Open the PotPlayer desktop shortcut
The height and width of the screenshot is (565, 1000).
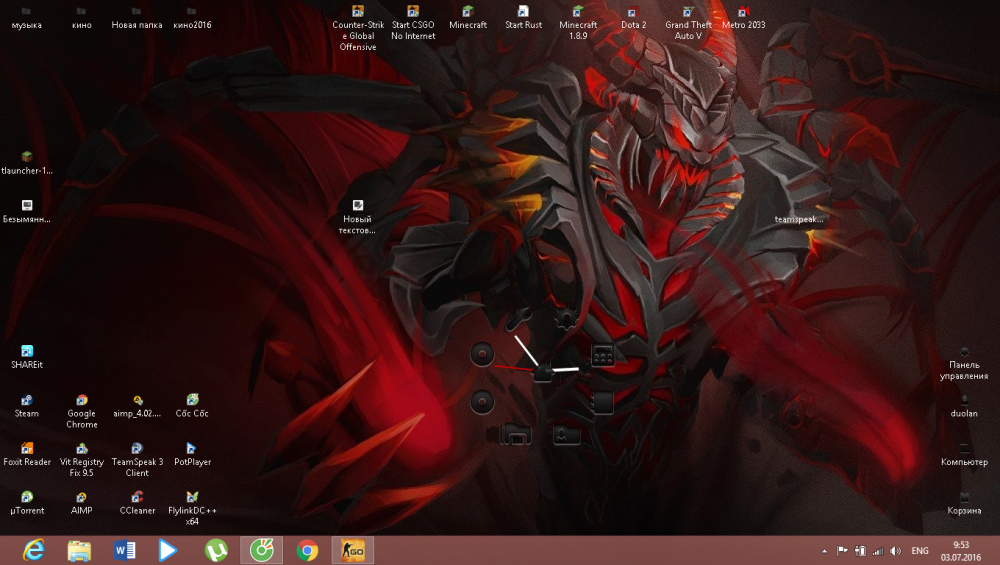point(192,449)
